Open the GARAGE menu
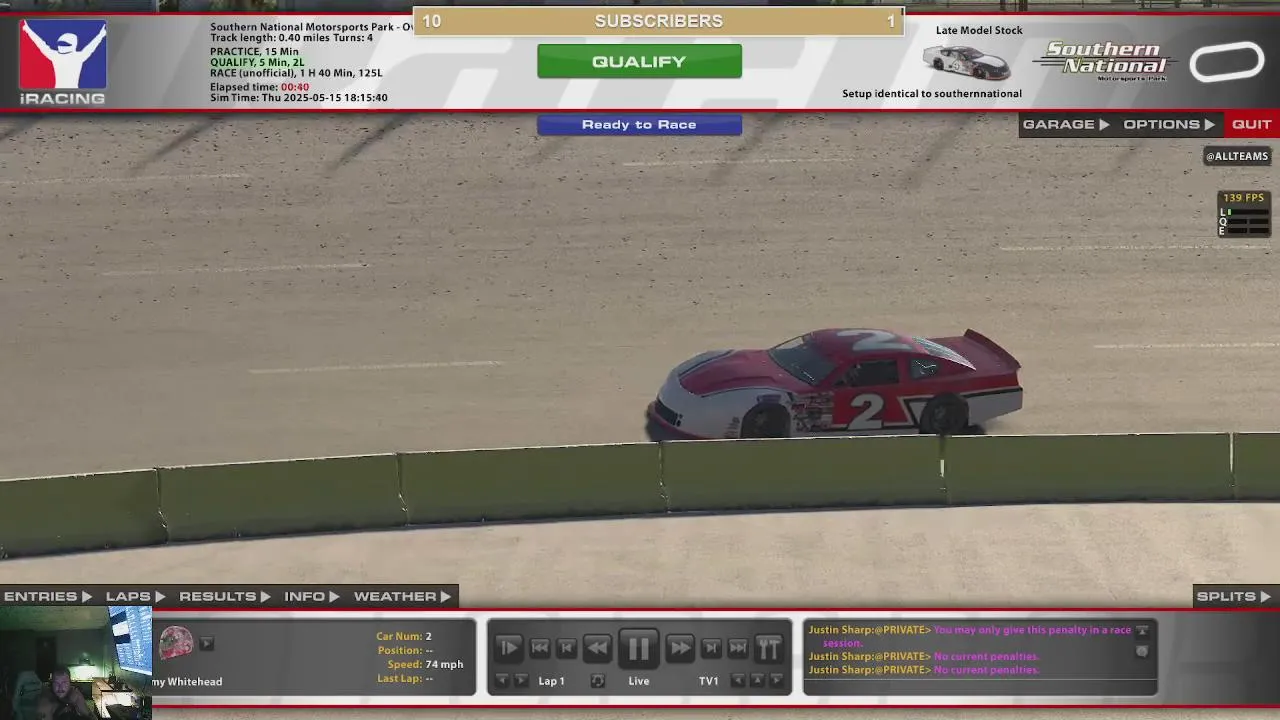The width and height of the screenshot is (1280, 720). [1066, 124]
